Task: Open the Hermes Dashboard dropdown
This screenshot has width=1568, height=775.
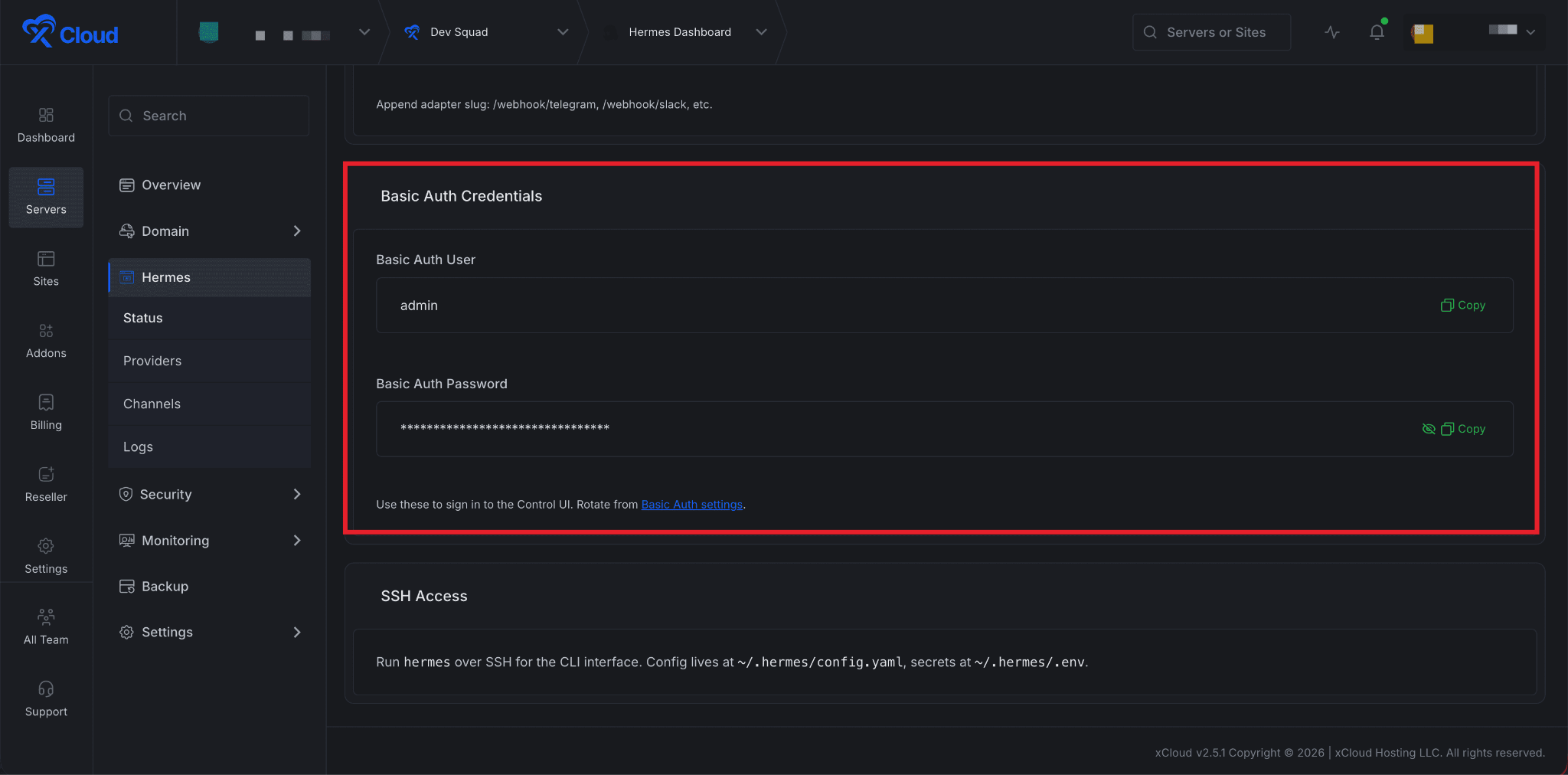Action: click(x=761, y=32)
